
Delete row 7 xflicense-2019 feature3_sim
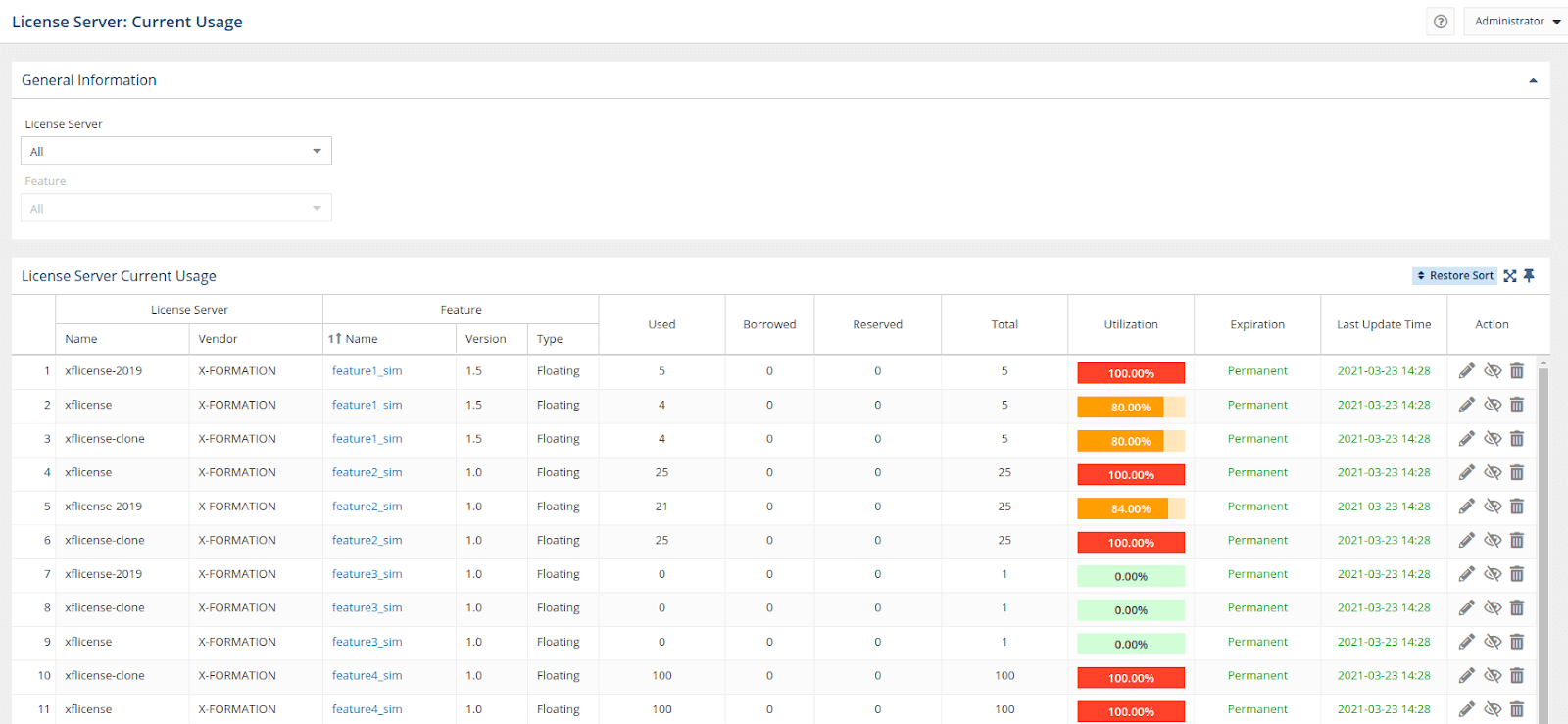point(1517,574)
